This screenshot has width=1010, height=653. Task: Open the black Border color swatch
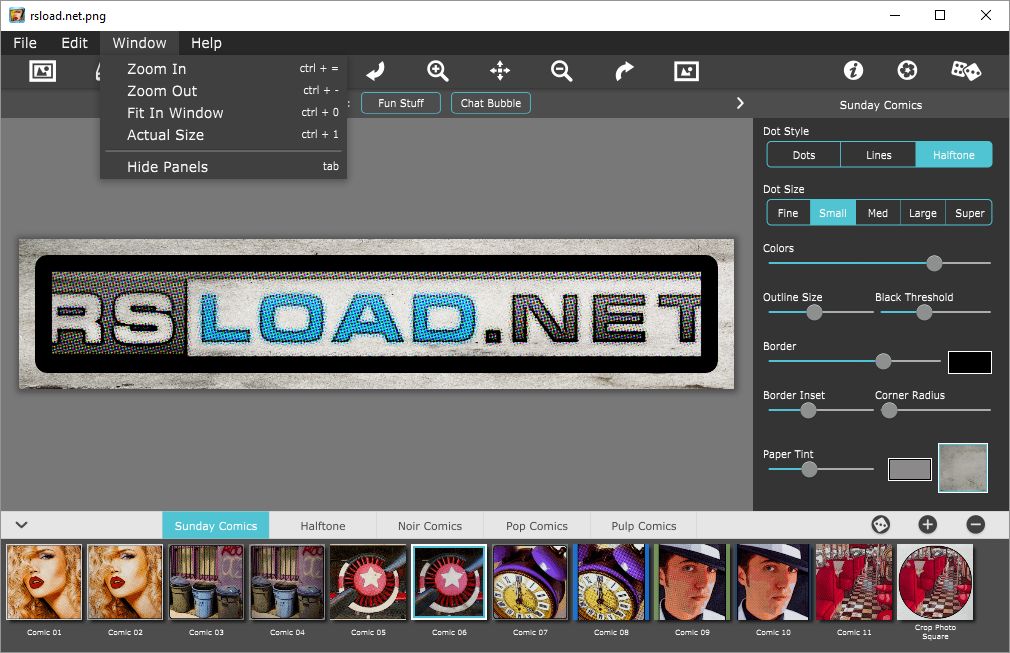[x=969, y=362]
